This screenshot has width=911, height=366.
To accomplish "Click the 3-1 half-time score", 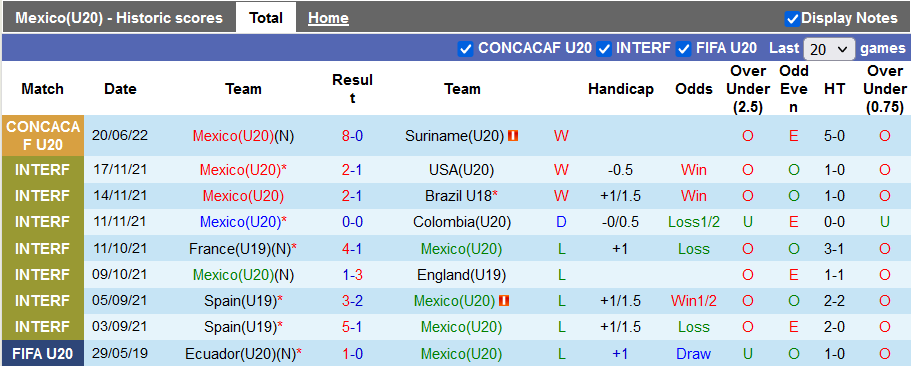I will 834,249.
